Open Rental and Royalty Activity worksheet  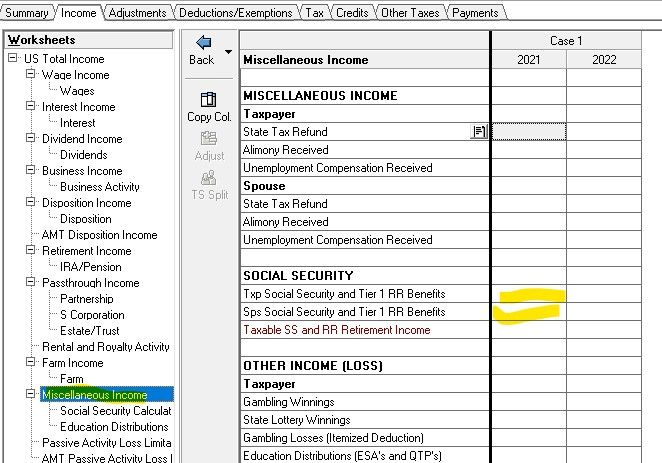(105, 347)
